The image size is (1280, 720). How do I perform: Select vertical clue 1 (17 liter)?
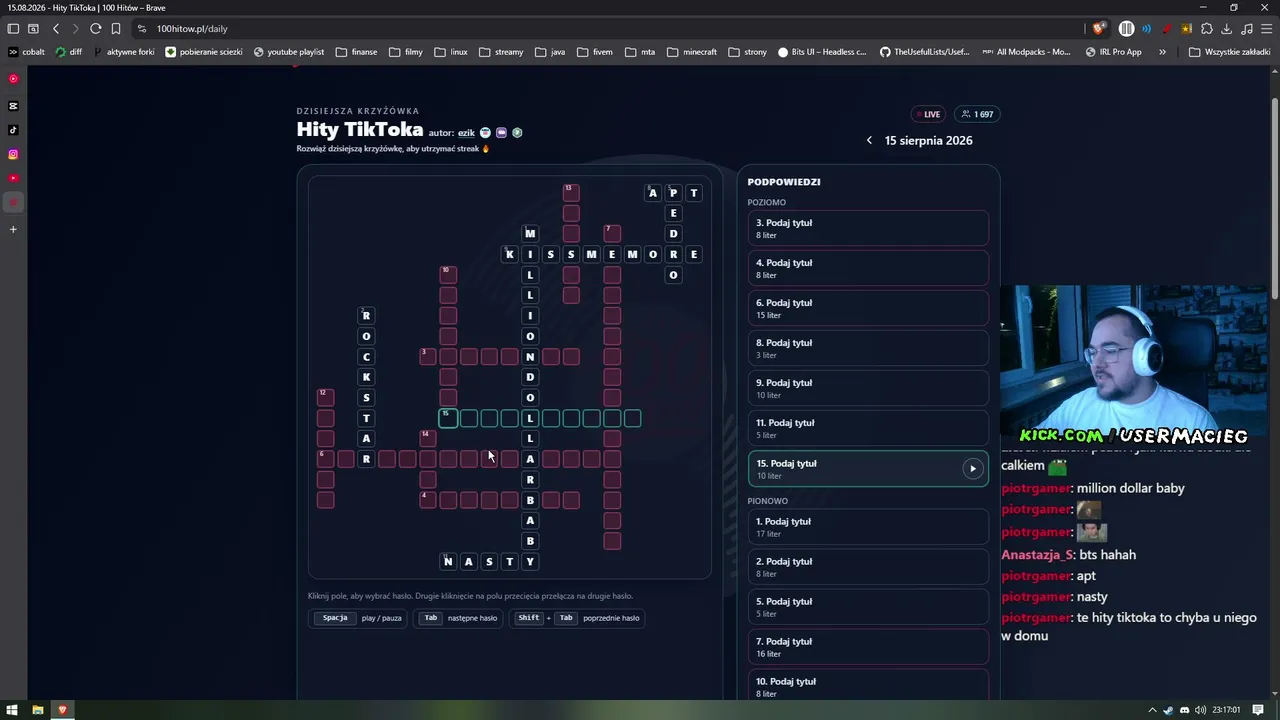pos(868,527)
